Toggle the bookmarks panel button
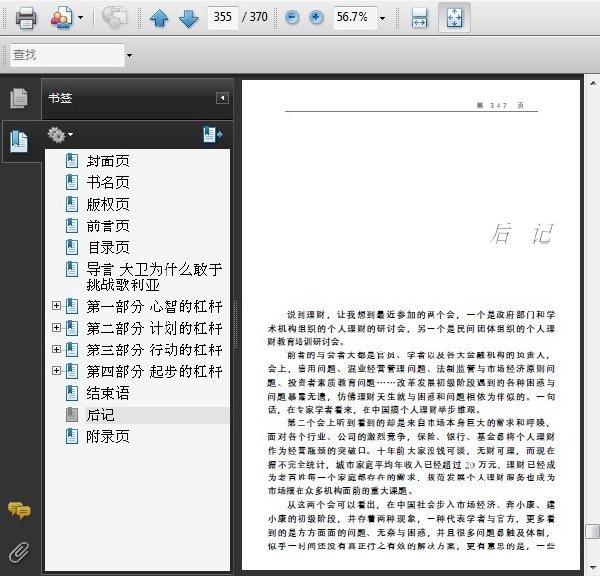Viewport: 600px width, 576px height. (19, 142)
